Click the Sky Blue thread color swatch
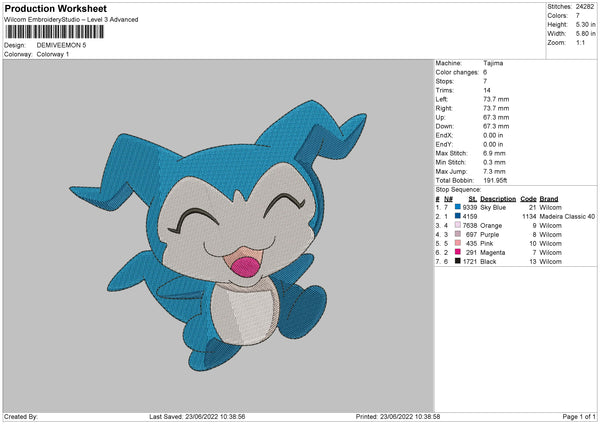This screenshot has width=600, height=424. pos(458,207)
